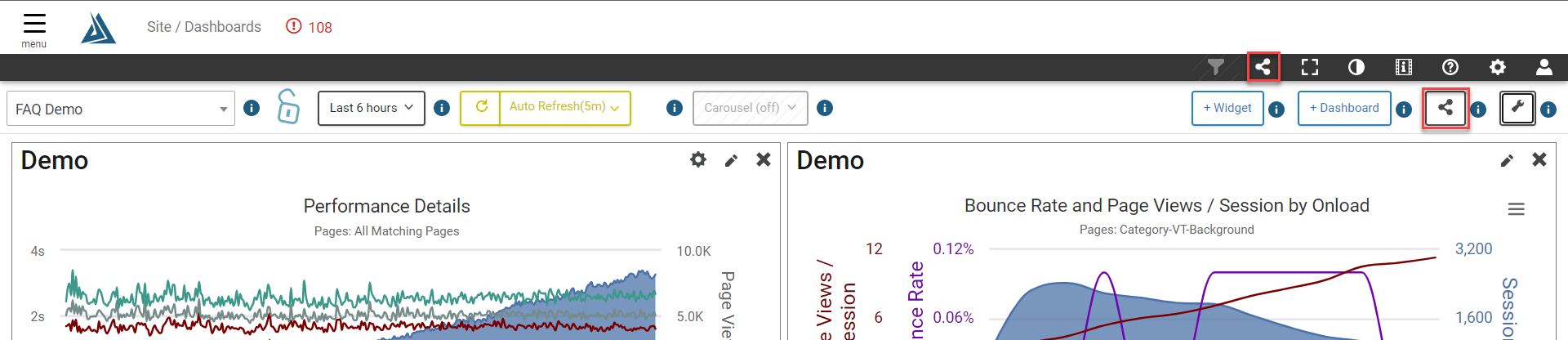
Task: Enter fullscreen mode from dark toolbar
Action: pos(1310,67)
